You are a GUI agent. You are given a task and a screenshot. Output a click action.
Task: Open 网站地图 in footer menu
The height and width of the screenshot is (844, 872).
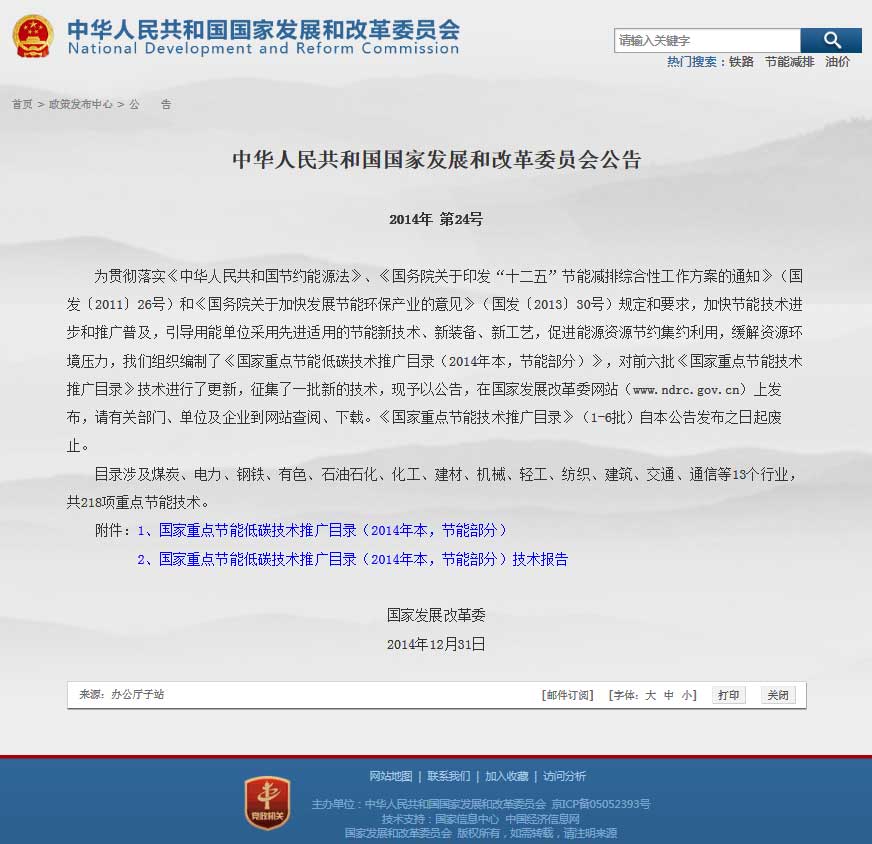[390, 776]
